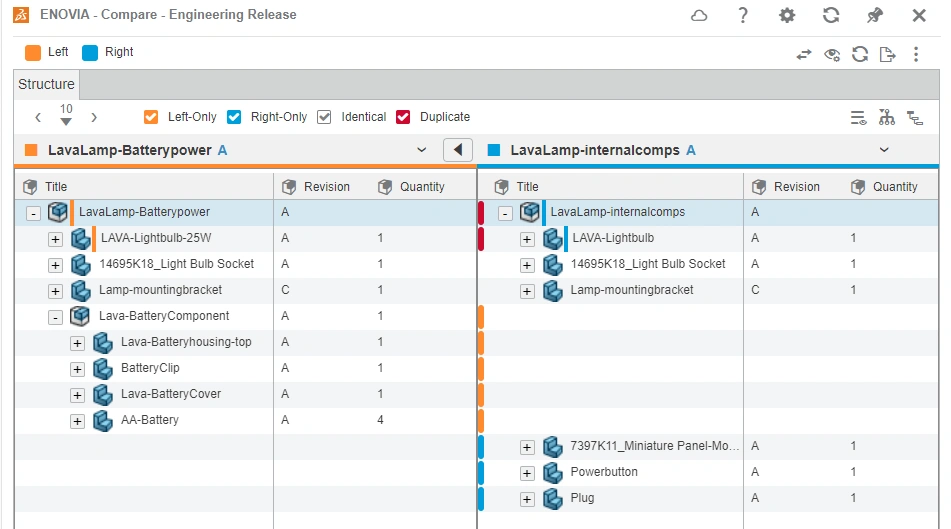Click AA-Battery quantity value 4
The image size is (951, 529).
pos(380,420)
